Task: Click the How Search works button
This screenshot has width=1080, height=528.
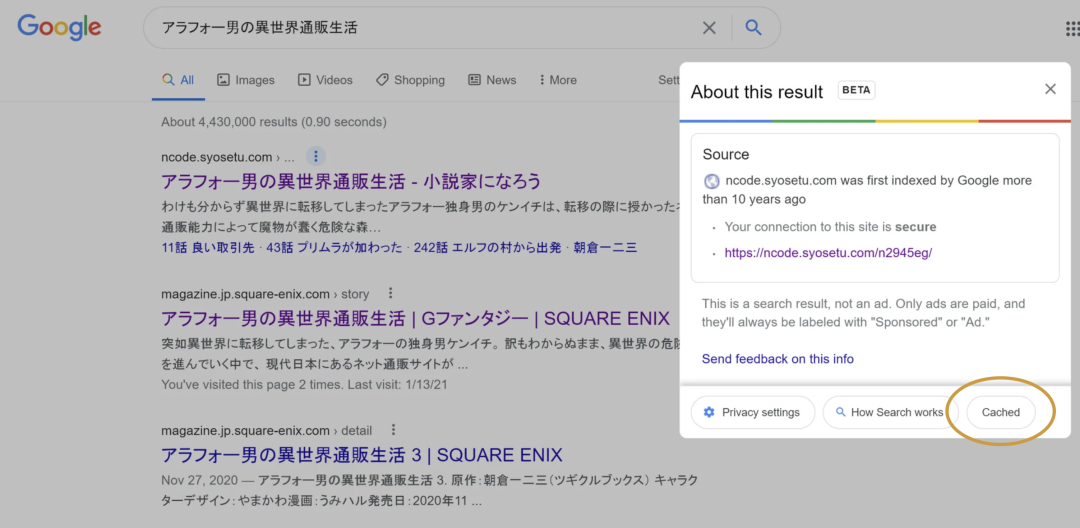Action: 888,412
